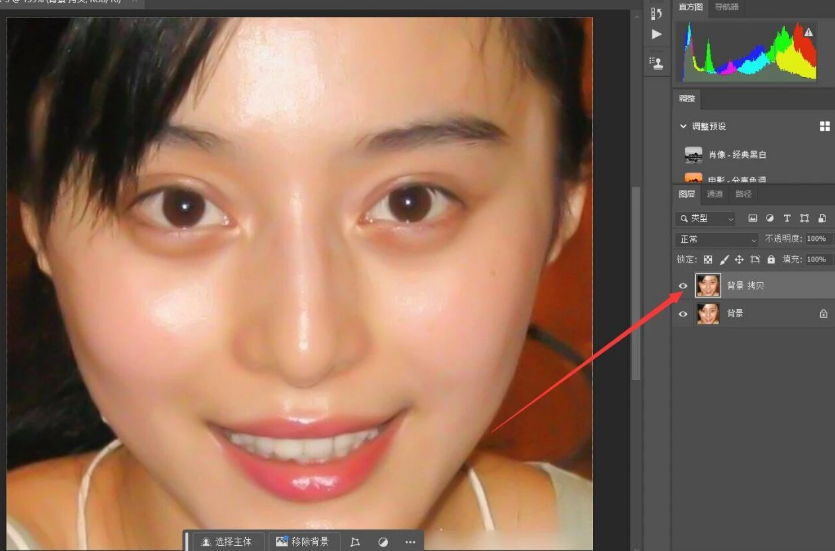Open the Actions panel play icon

coord(657,34)
